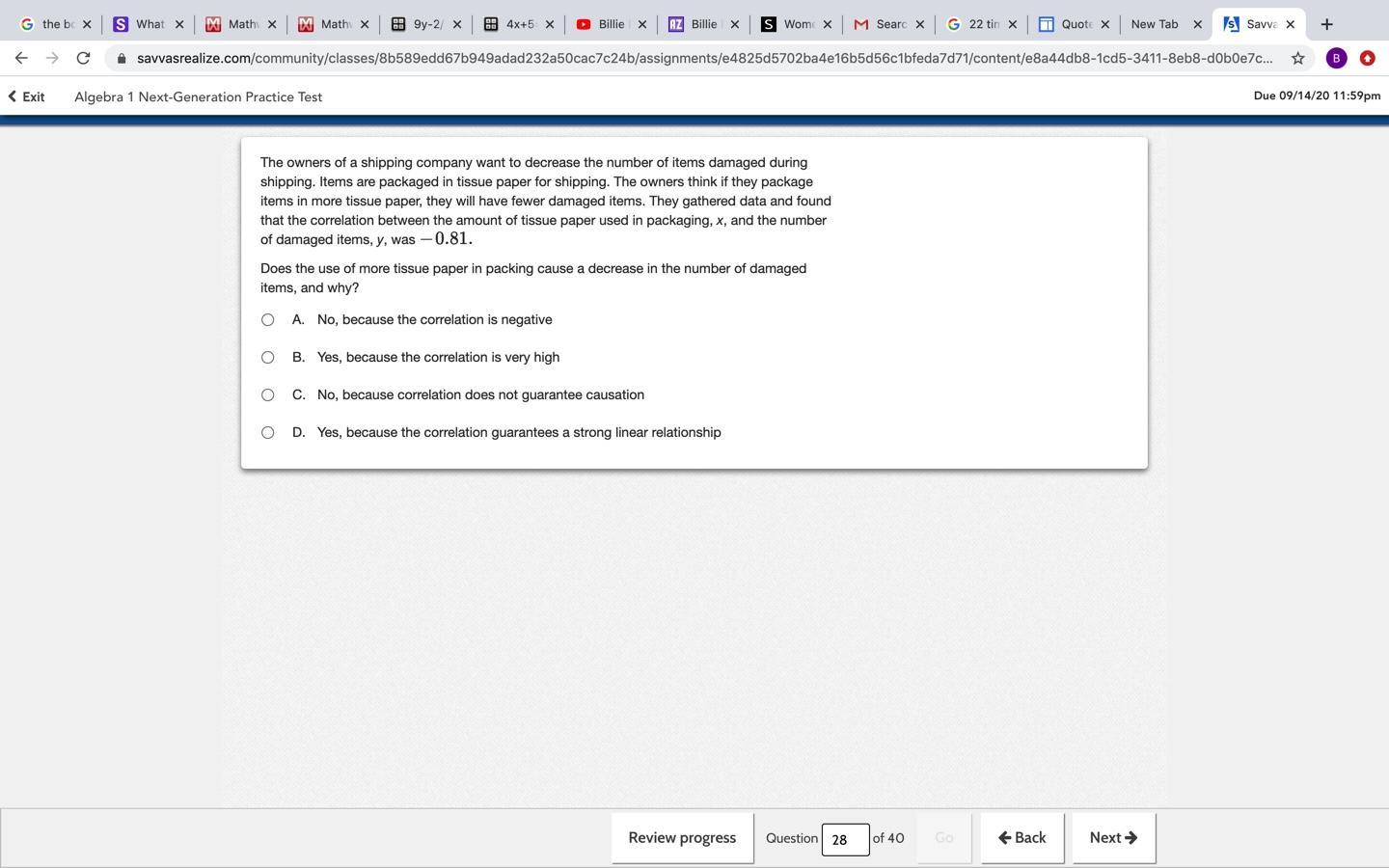Close the '22 tin' Google tab
Viewport: 1389px width, 868px height.
[1012, 24]
